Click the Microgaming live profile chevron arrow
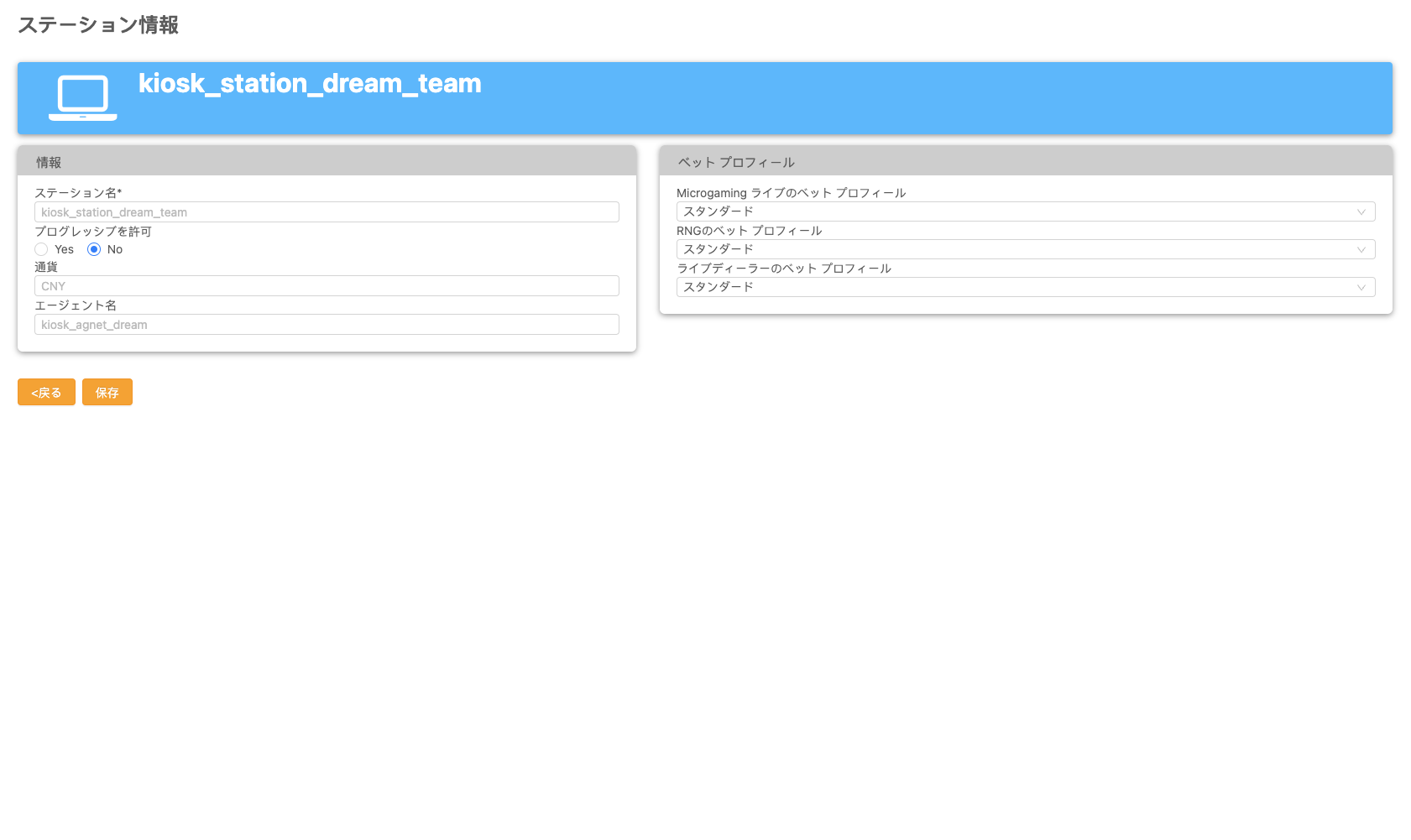 point(1361,212)
